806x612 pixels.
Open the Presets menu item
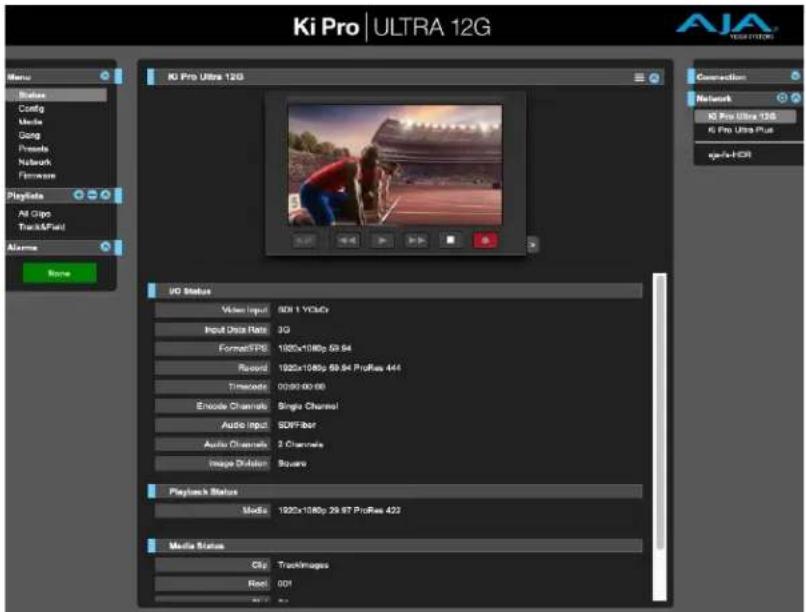[33, 149]
